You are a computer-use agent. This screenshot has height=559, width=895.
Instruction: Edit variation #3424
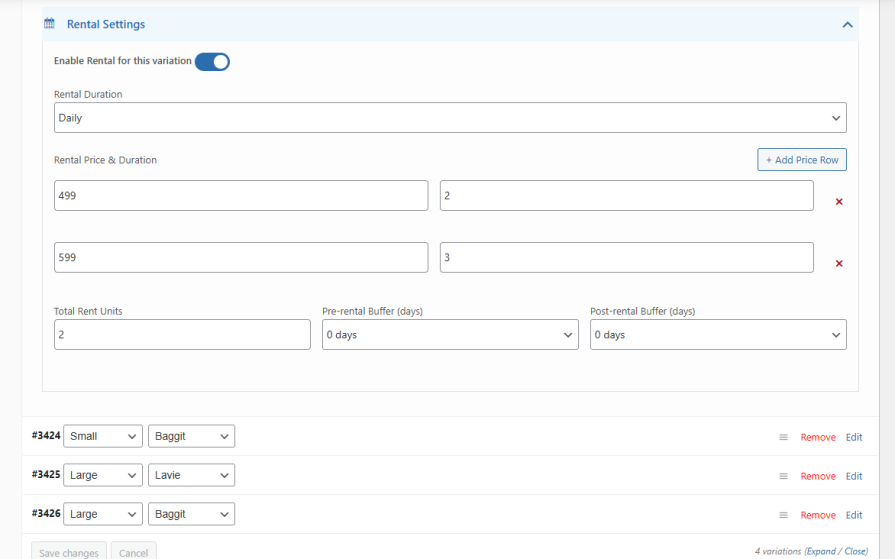point(854,437)
